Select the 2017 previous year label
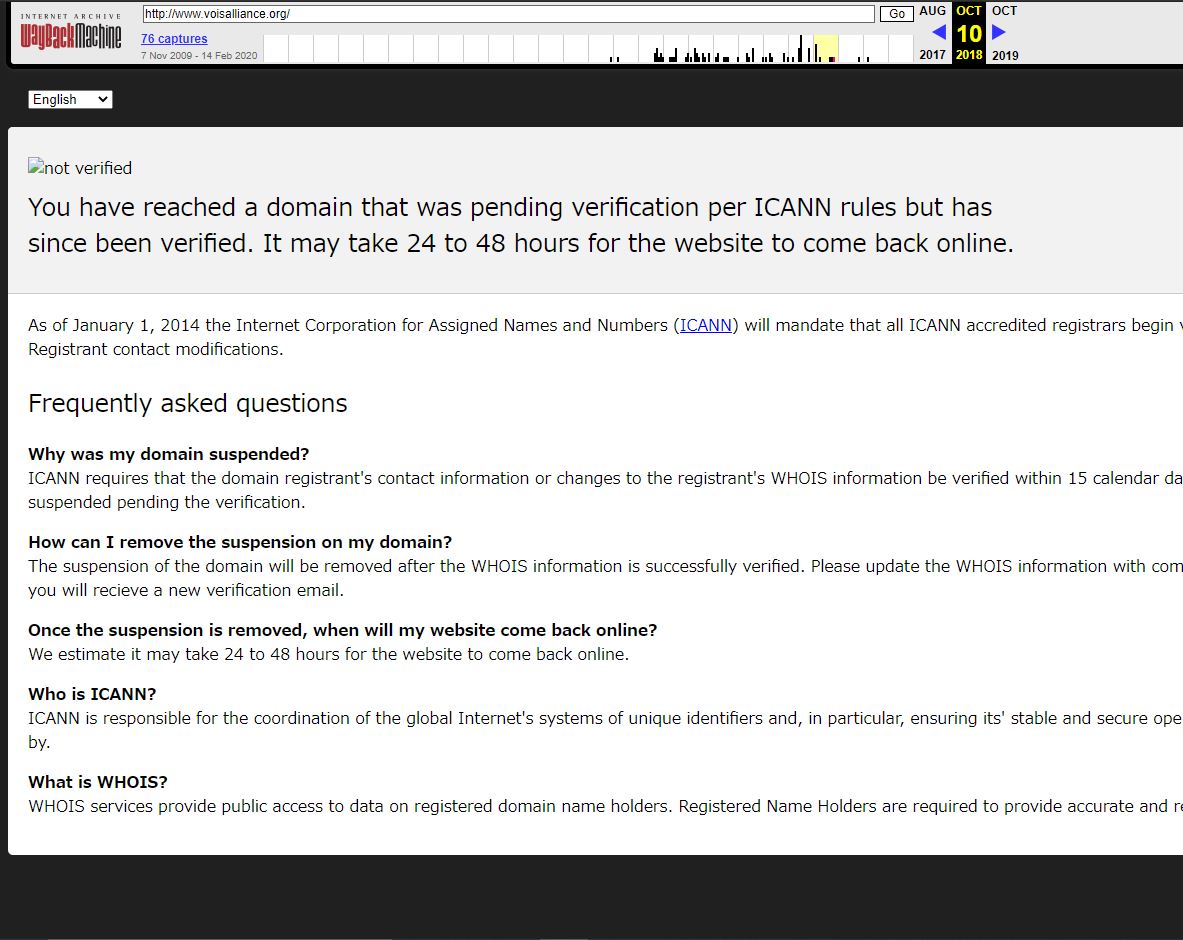1183x940 pixels. click(x=932, y=55)
